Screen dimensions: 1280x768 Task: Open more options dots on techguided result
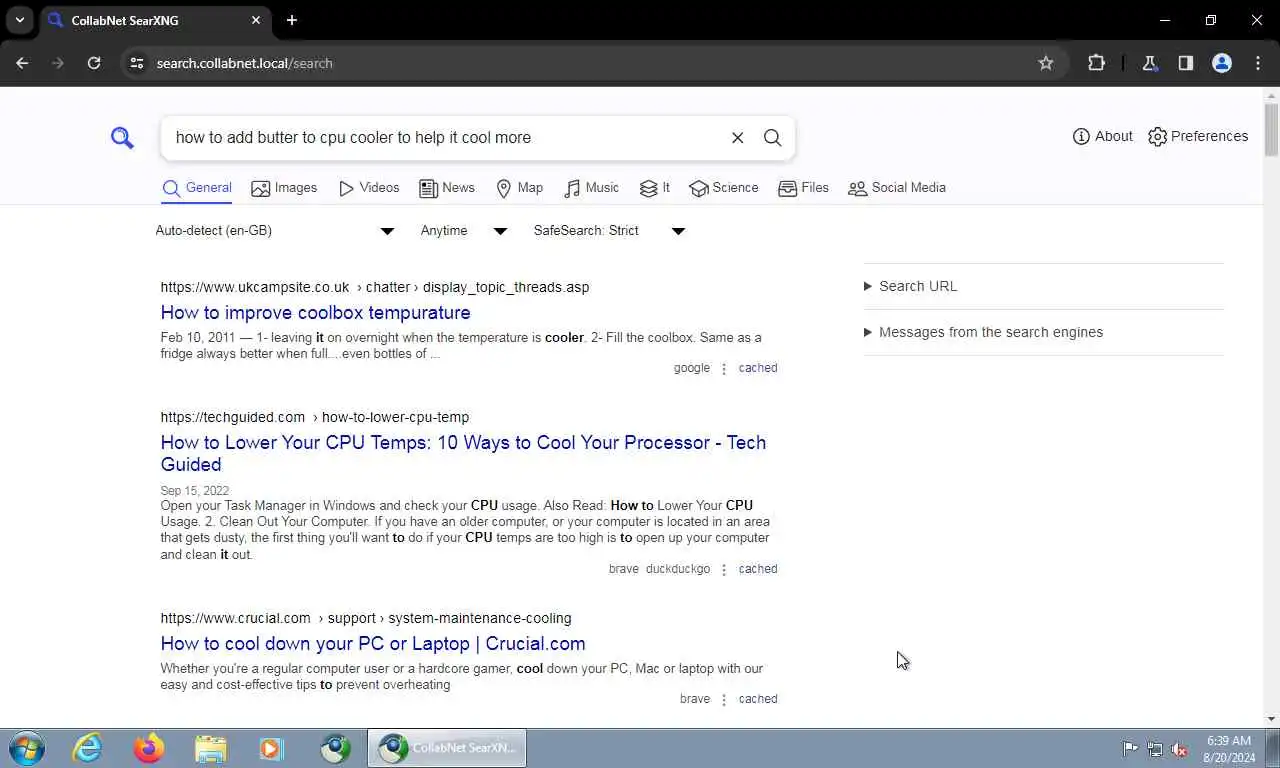pyautogui.click(x=724, y=570)
